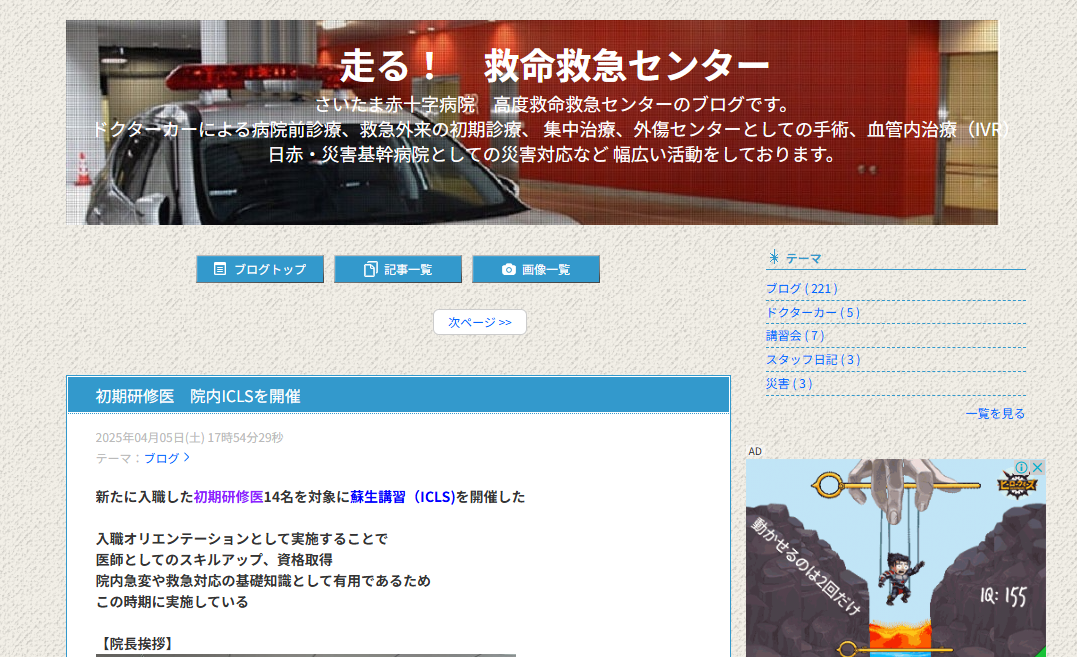The image size is (1077, 657).
Task: Click the list icon on ブログトップ button
Action: [220, 269]
